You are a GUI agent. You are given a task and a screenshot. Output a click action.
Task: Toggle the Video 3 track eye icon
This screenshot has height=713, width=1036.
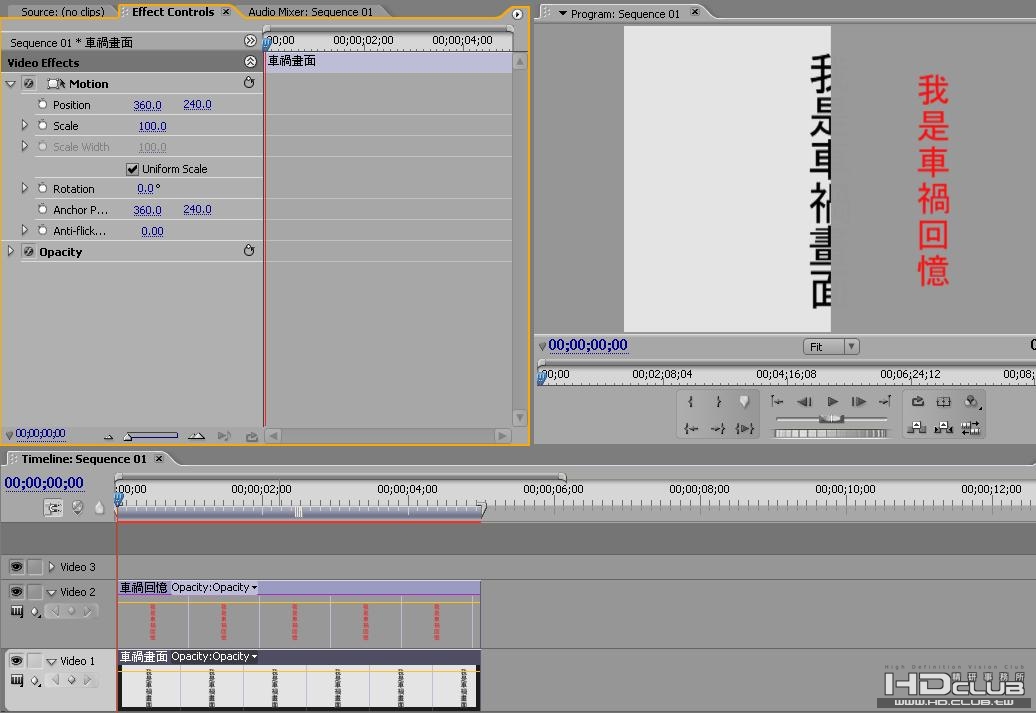16,567
